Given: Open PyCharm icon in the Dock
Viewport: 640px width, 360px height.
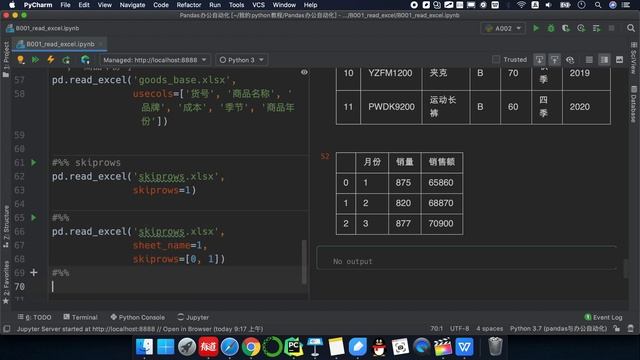Looking at the screenshot, I should pos(293,347).
